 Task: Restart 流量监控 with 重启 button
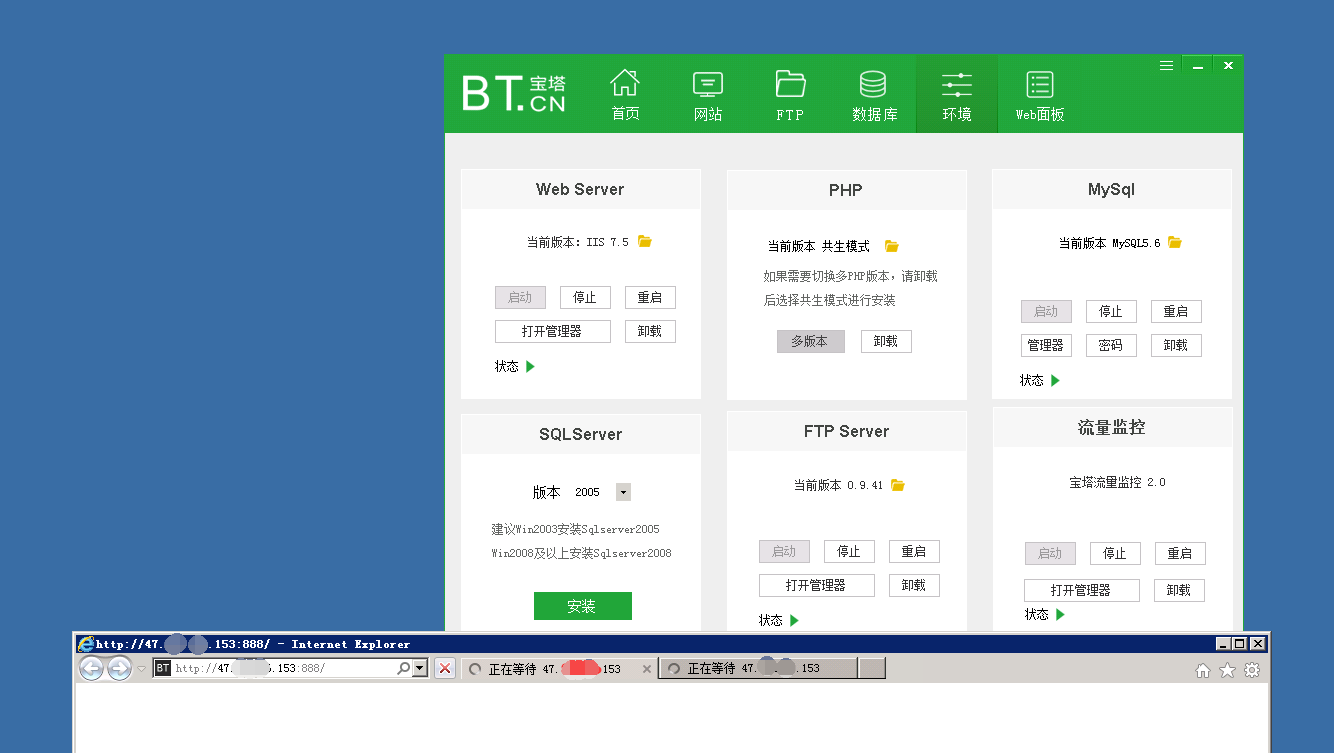(1180, 553)
